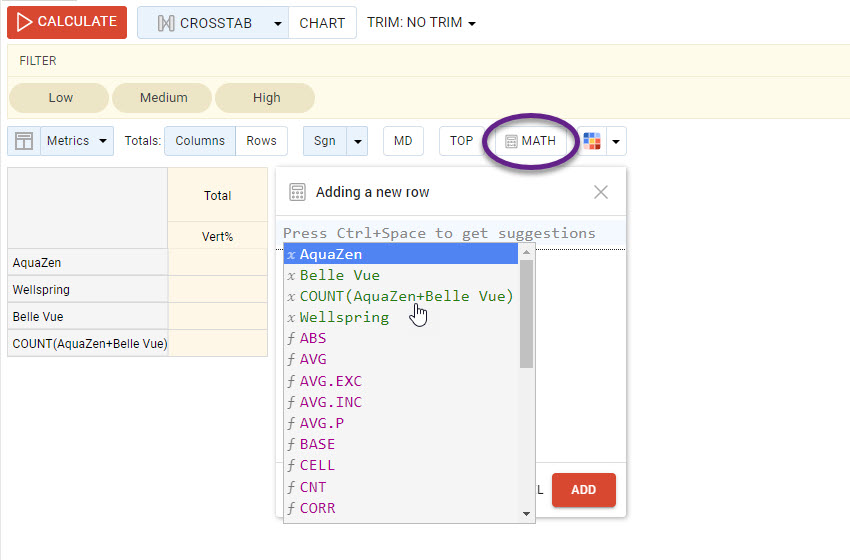This screenshot has height=560, width=850.
Task: Open the color grid heatmap icon
Action: point(592,141)
